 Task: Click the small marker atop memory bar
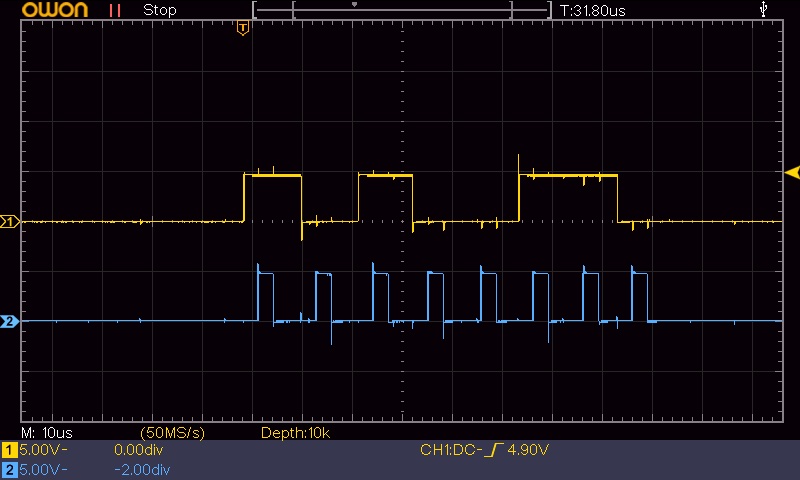(x=354, y=5)
